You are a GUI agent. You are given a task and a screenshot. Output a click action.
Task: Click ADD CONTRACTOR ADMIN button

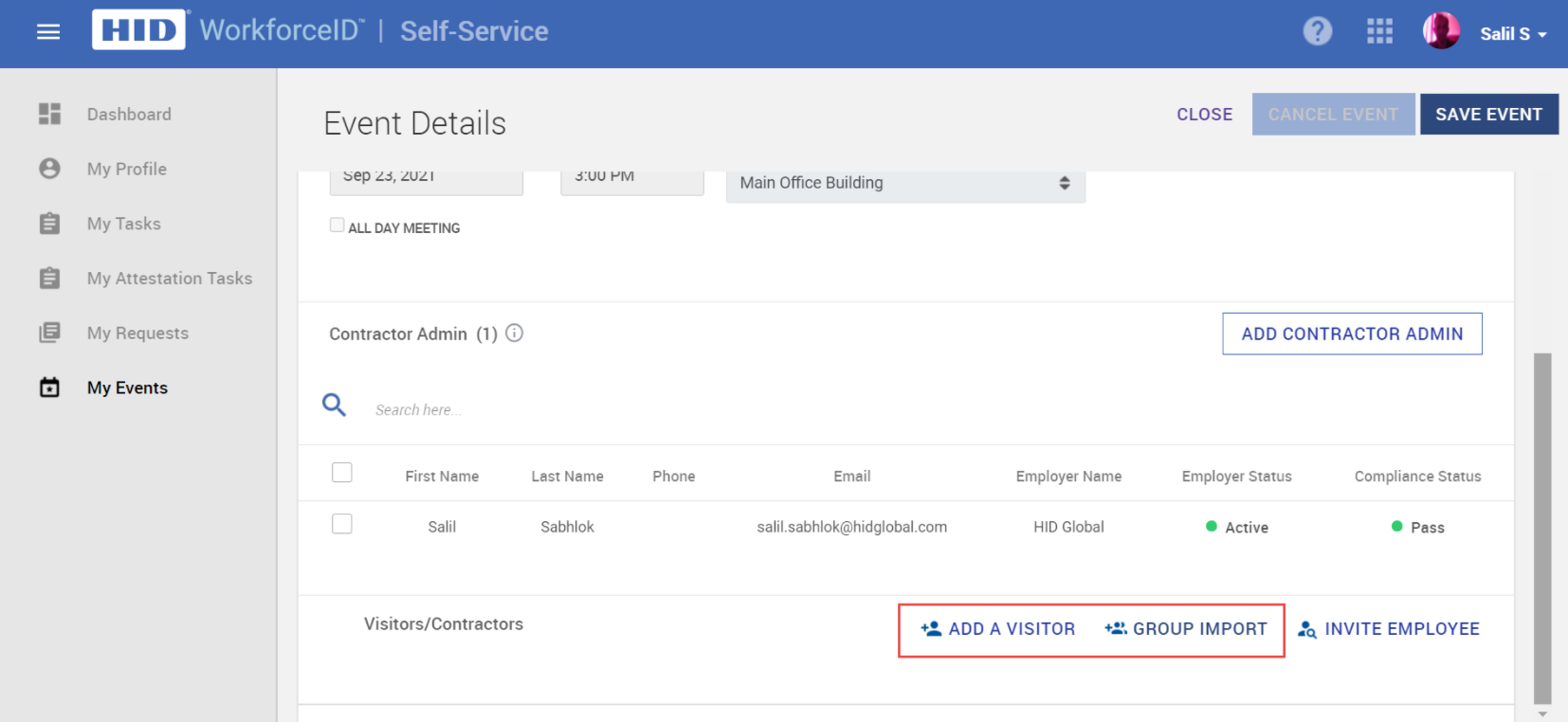(1352, 334)
